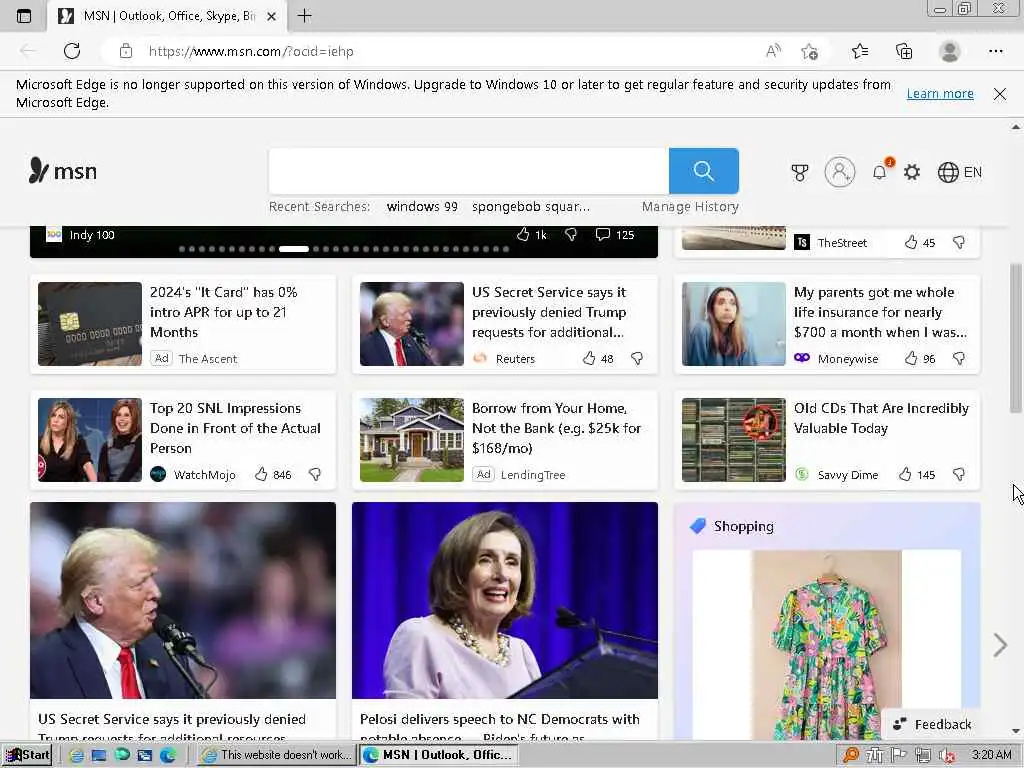Open 'Borrow from Your Home' ad headline
This screenshot has height=768, width=1024.
(x=556, y=428)
